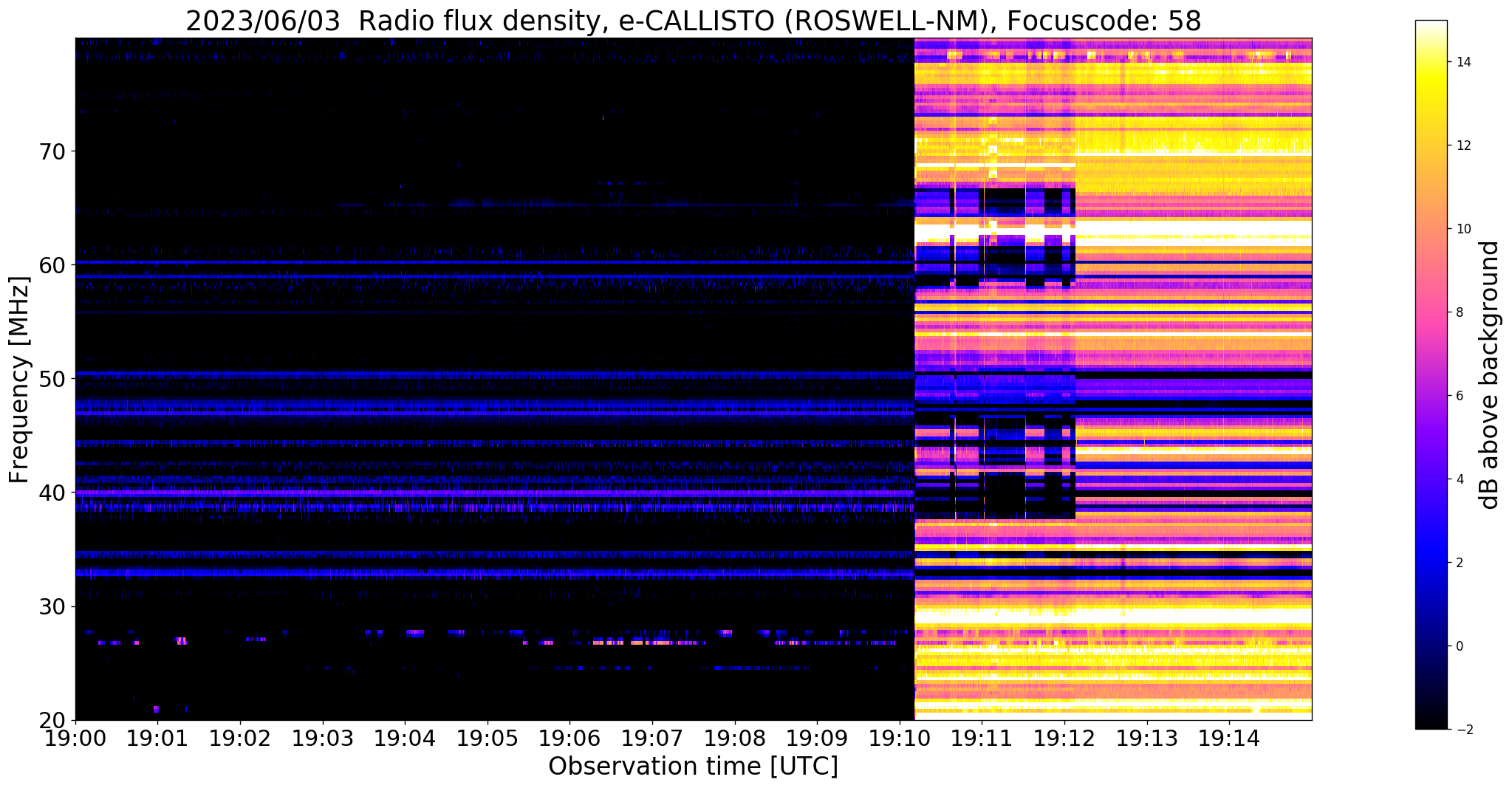Click the 19:04 time tick label
Viewport: 1512px width, 788px height.
pos(405,738)
